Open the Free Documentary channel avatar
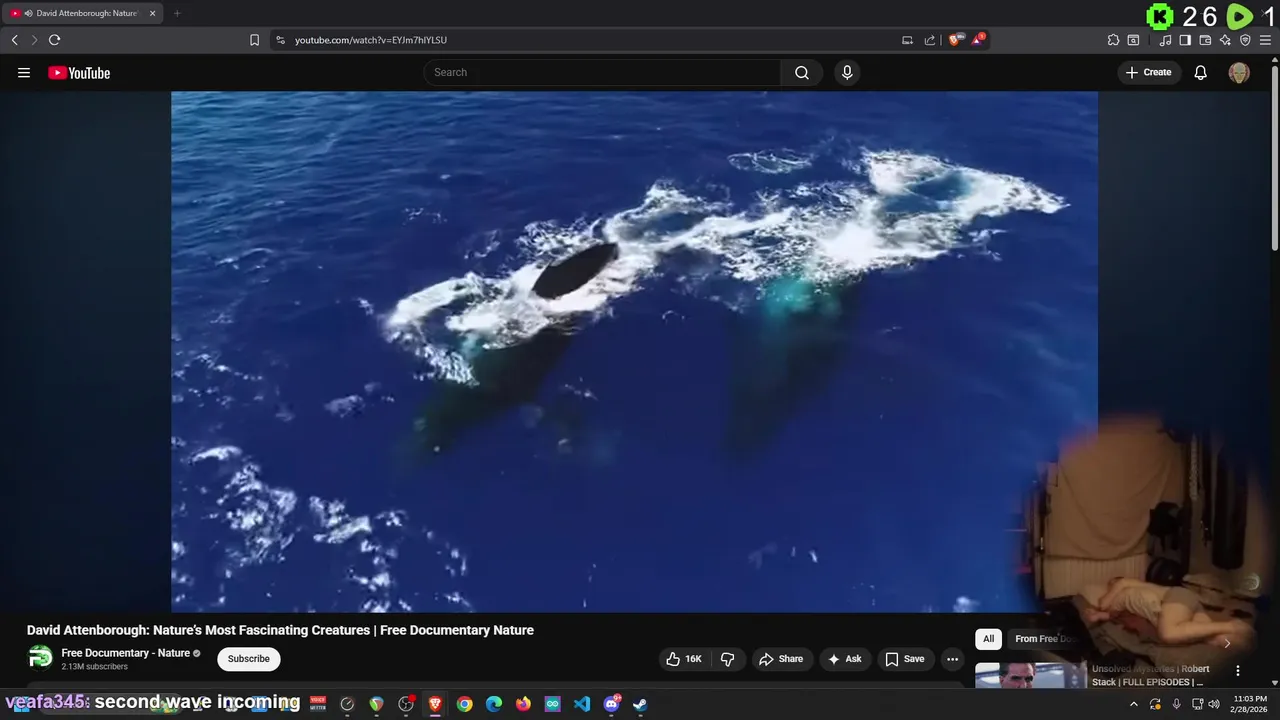Viewport: 1280px width, 720px height. coord(40,658)
